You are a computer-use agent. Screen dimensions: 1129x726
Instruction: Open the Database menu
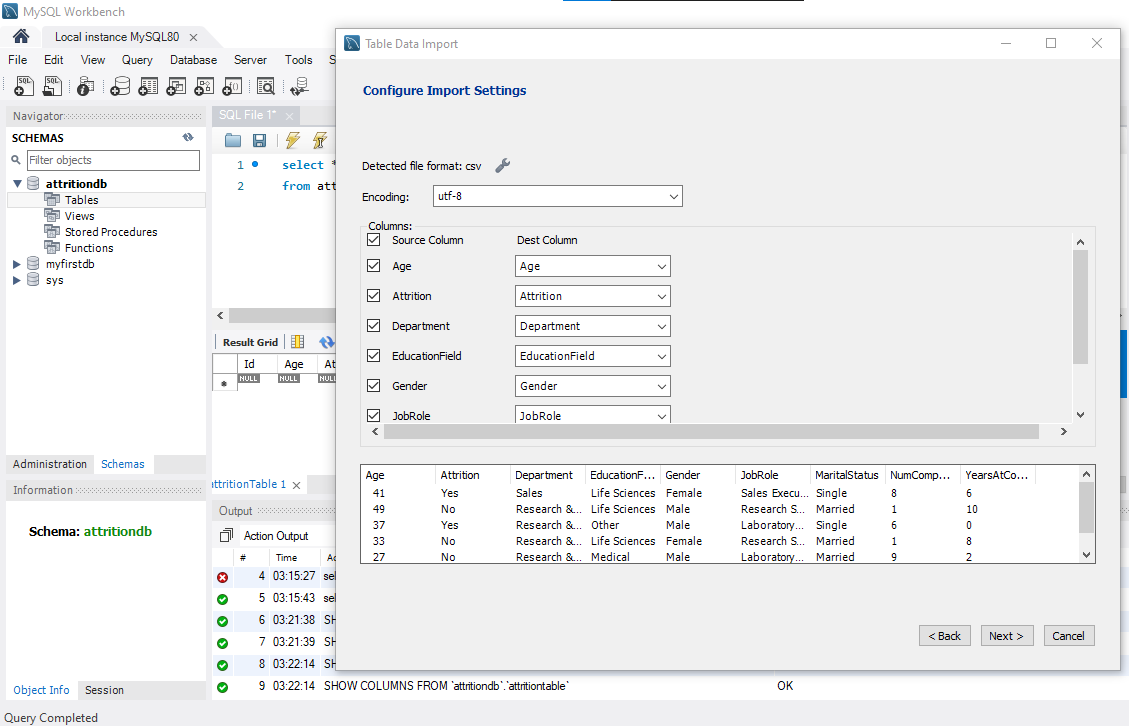[193, 60]
